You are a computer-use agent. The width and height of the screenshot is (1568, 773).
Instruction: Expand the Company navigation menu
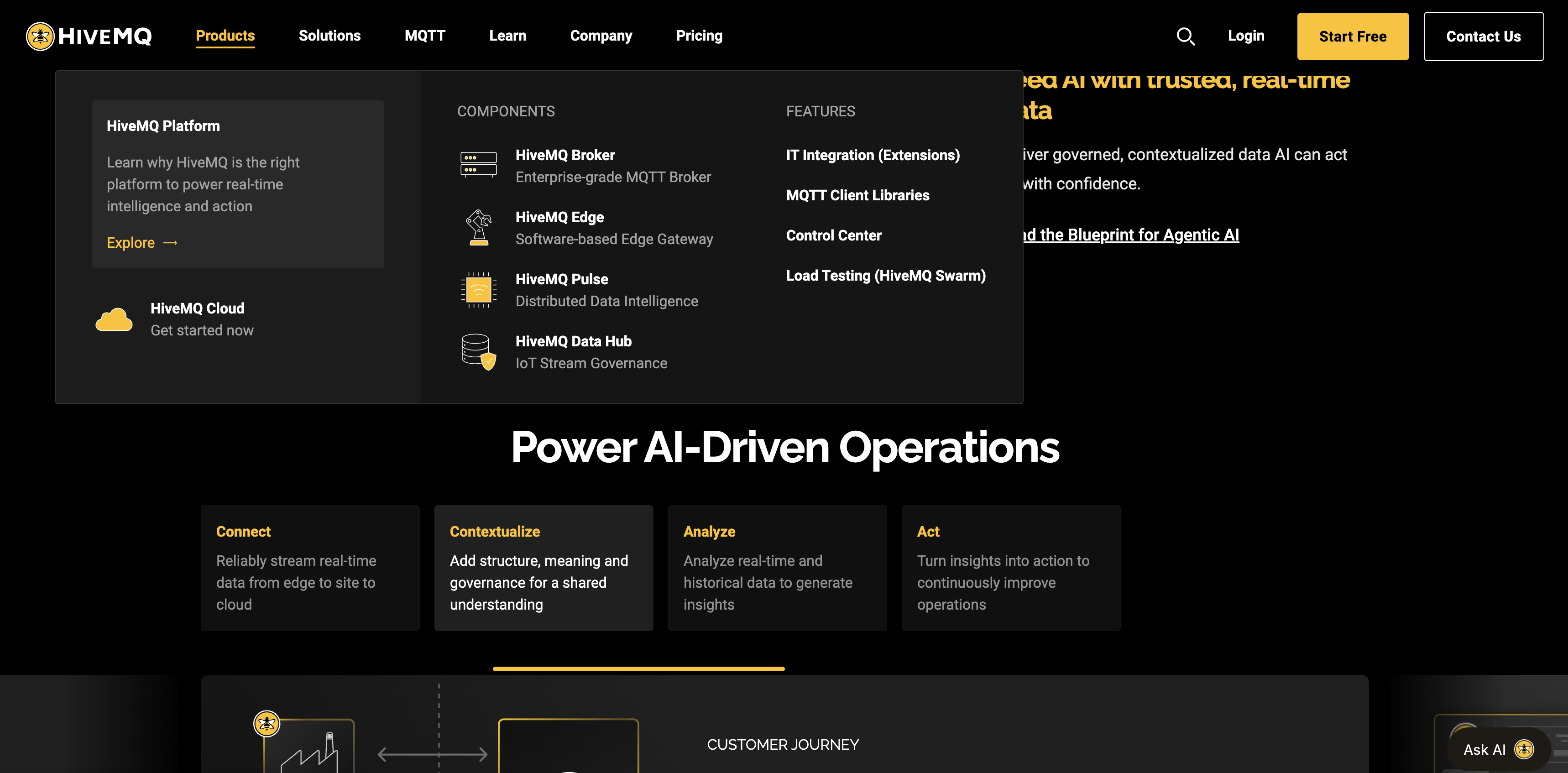(x=600, y=36)
